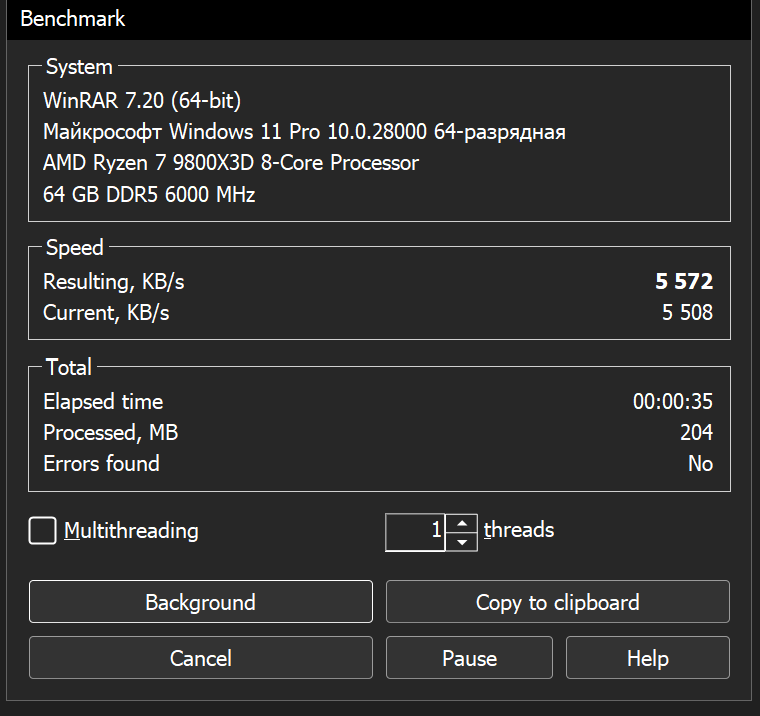Click the Windows 11 Pro version line
This screenshot has height=716, width=760.
pyautogui.click(x=304, y=132)
